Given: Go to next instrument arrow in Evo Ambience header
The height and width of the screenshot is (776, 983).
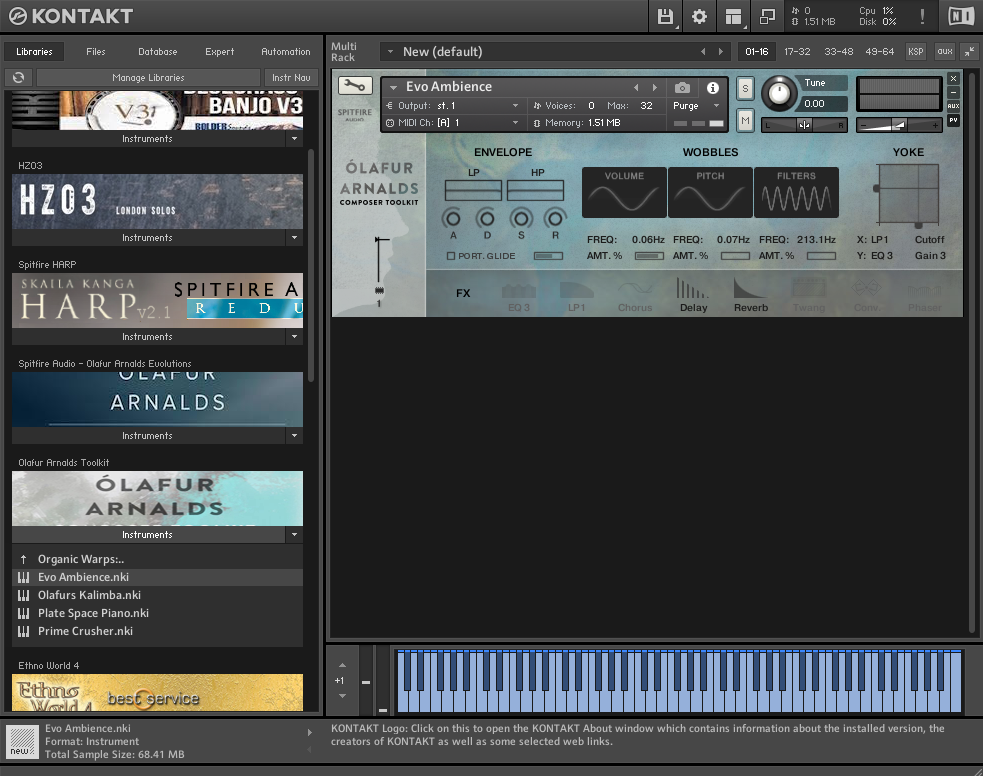Looking at the screenshot, I should pos(654,88).
